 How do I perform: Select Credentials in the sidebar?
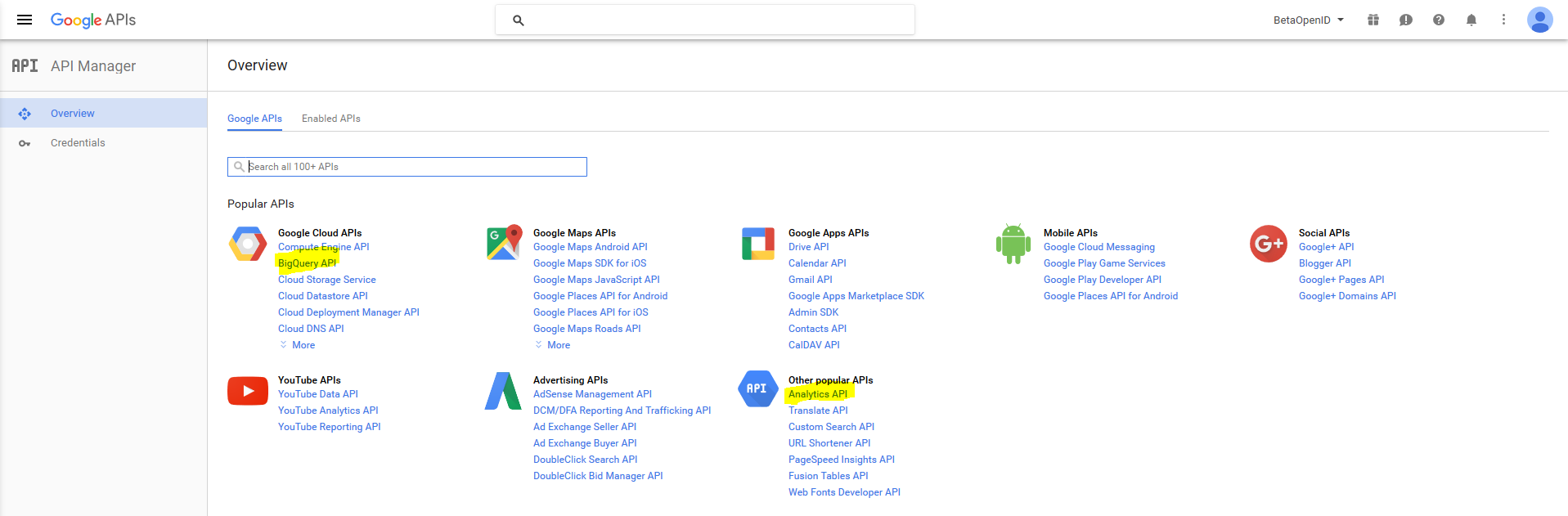pos(103,142)
